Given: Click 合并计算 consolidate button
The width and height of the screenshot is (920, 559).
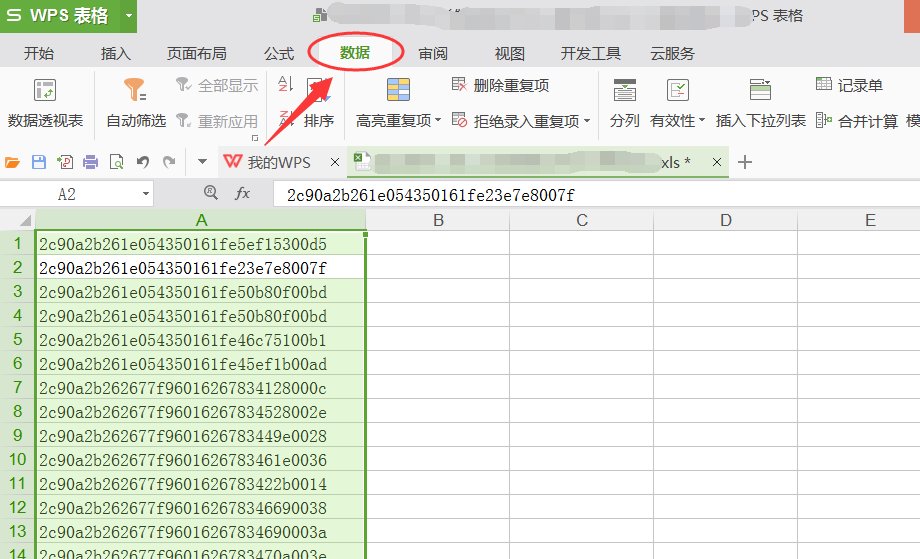Looking at the screenshot, I should [x=857, y=121].
